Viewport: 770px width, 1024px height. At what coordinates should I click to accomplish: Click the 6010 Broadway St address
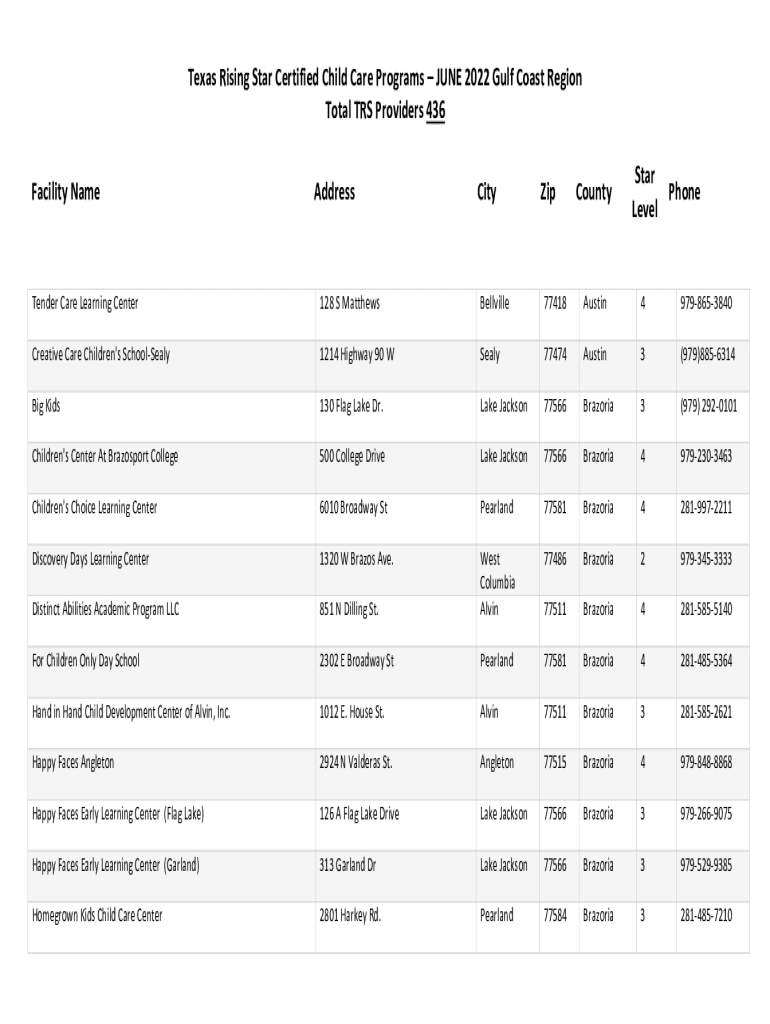pos(353,507)
